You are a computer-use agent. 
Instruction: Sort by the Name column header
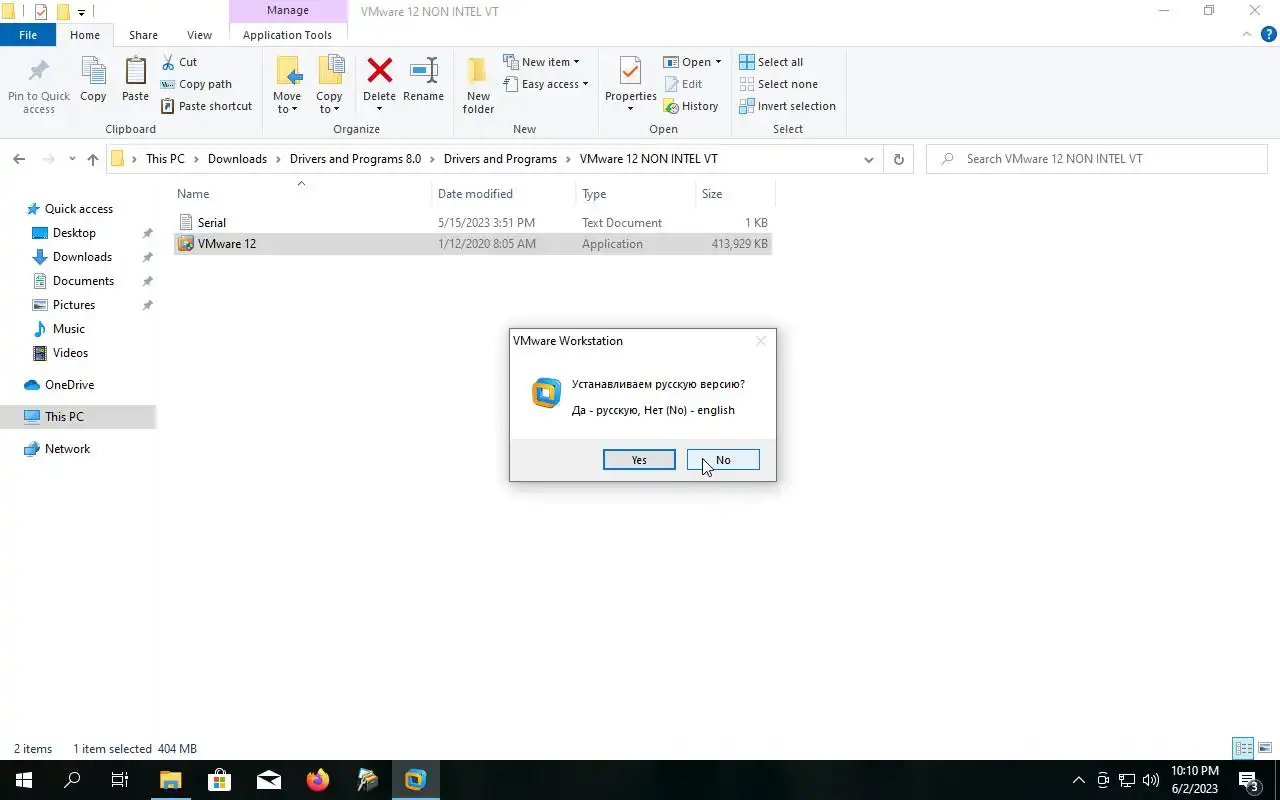(303, 194)
